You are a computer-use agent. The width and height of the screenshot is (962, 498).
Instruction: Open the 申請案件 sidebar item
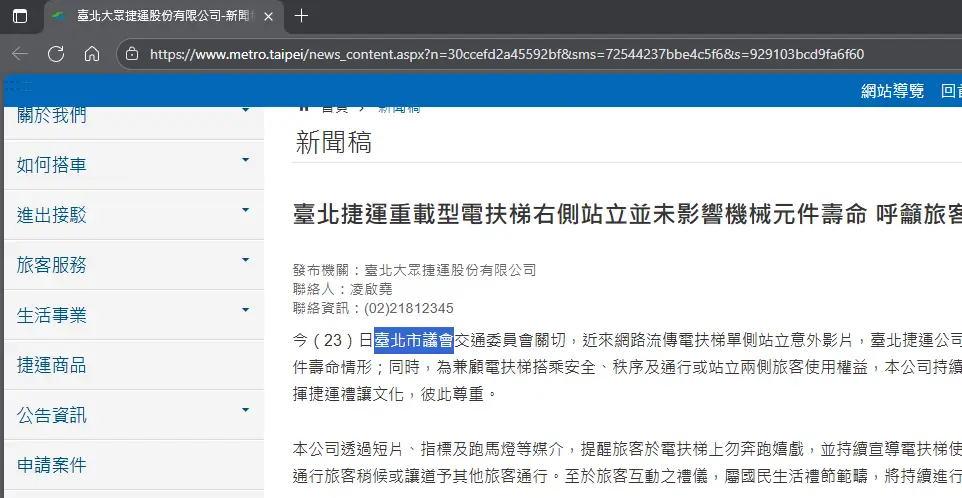coord(134,465)
